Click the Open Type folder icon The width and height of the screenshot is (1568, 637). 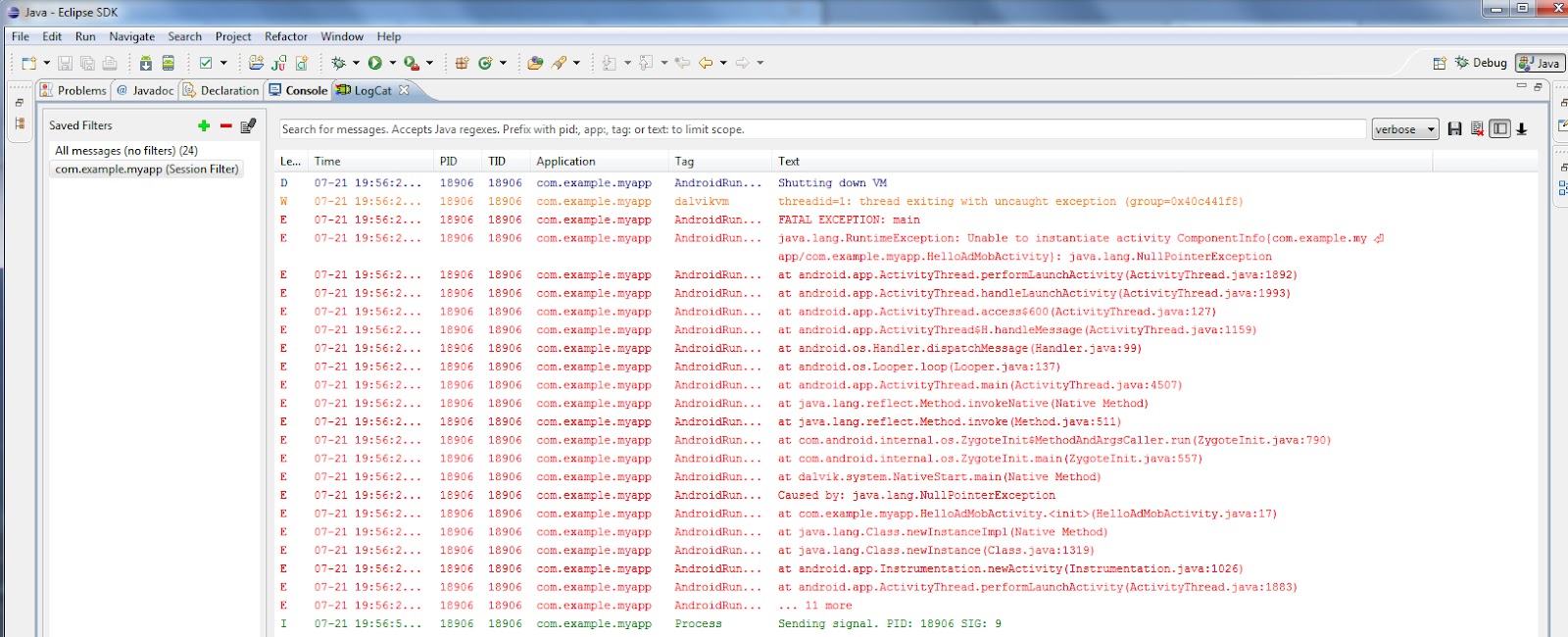tap(535, 63)
